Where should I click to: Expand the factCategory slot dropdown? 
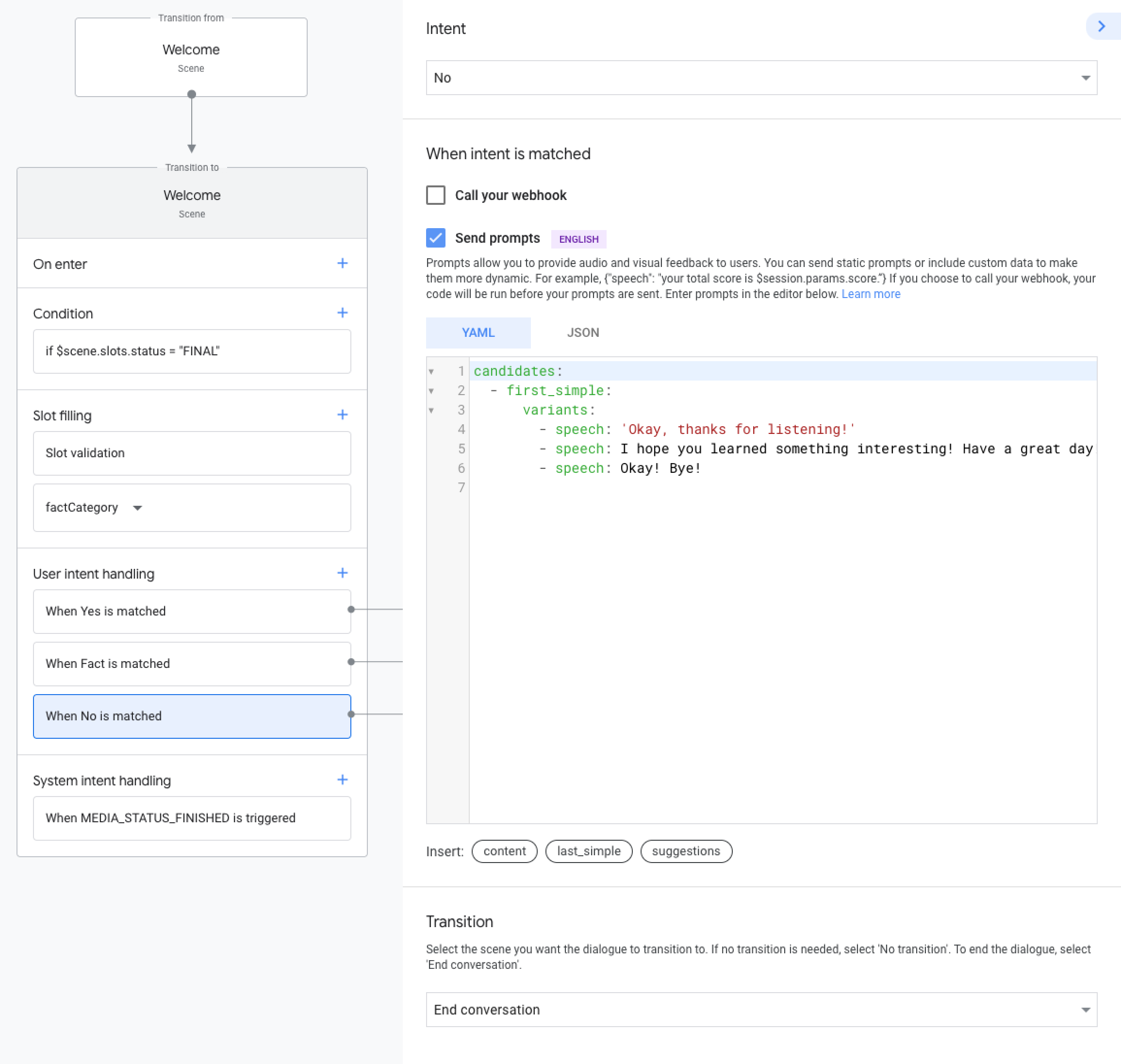[137, 508]
